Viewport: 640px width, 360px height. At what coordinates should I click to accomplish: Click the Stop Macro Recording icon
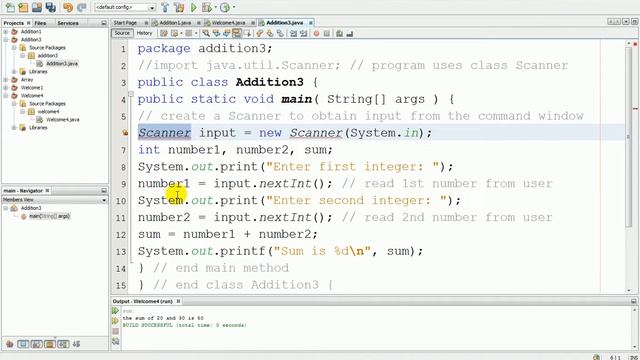click(x=327, y=33)
